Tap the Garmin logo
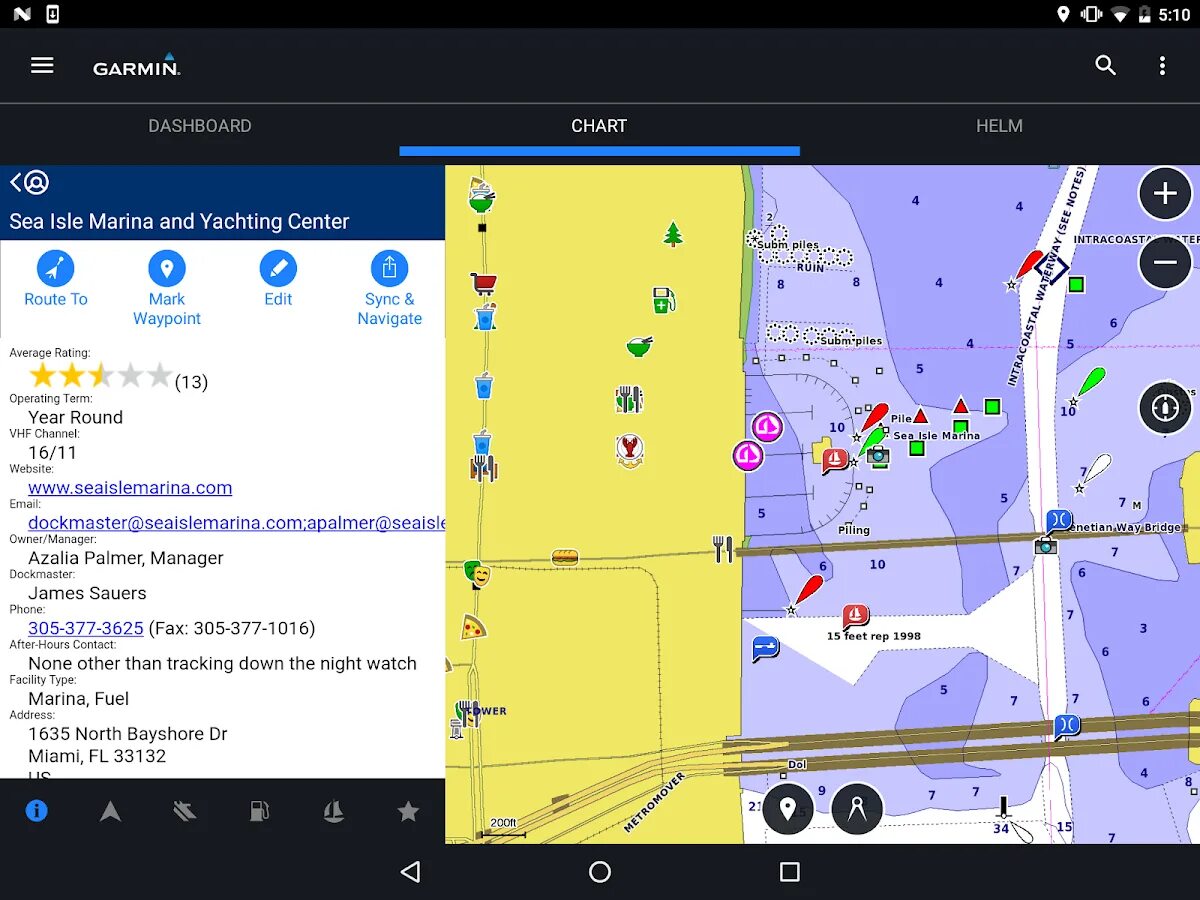Screen dimensions: 1200x900 pos(137,65)
